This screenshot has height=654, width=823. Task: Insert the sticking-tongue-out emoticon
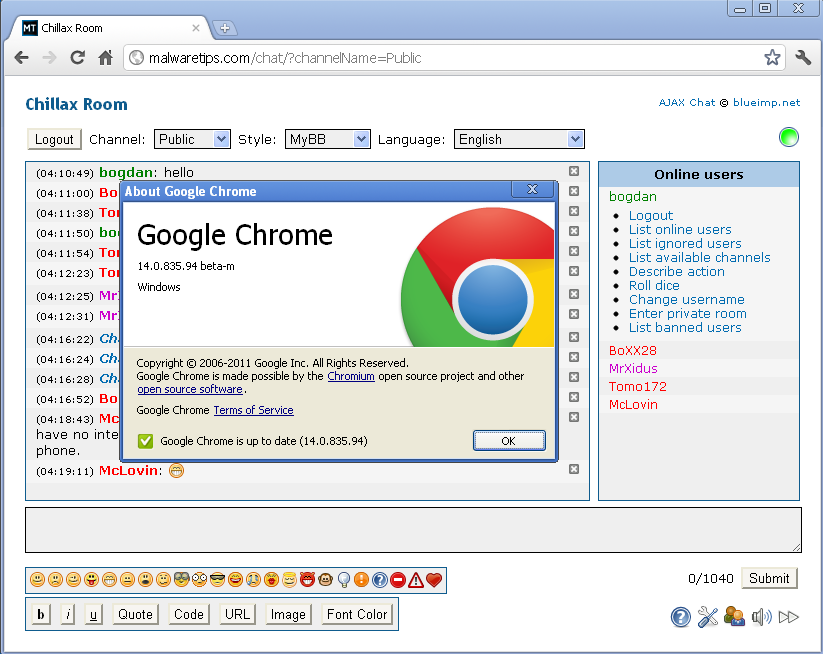pos(91,579)
